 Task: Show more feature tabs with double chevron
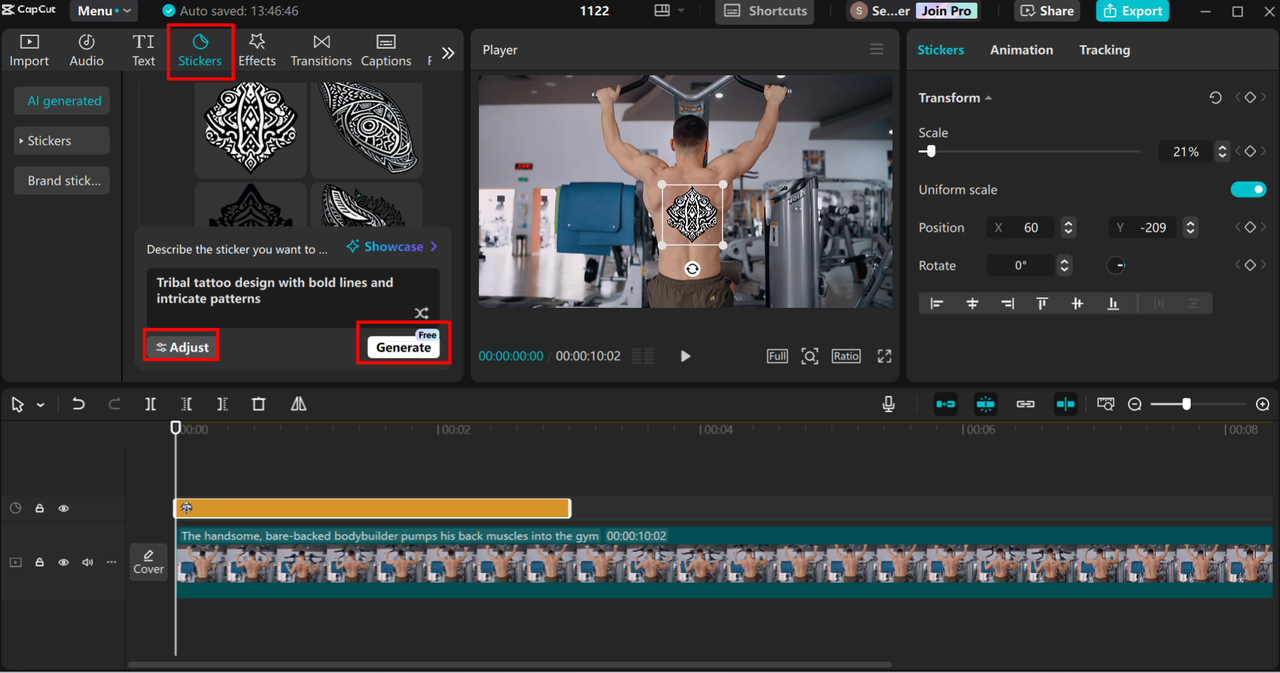[x=448, y=53]
